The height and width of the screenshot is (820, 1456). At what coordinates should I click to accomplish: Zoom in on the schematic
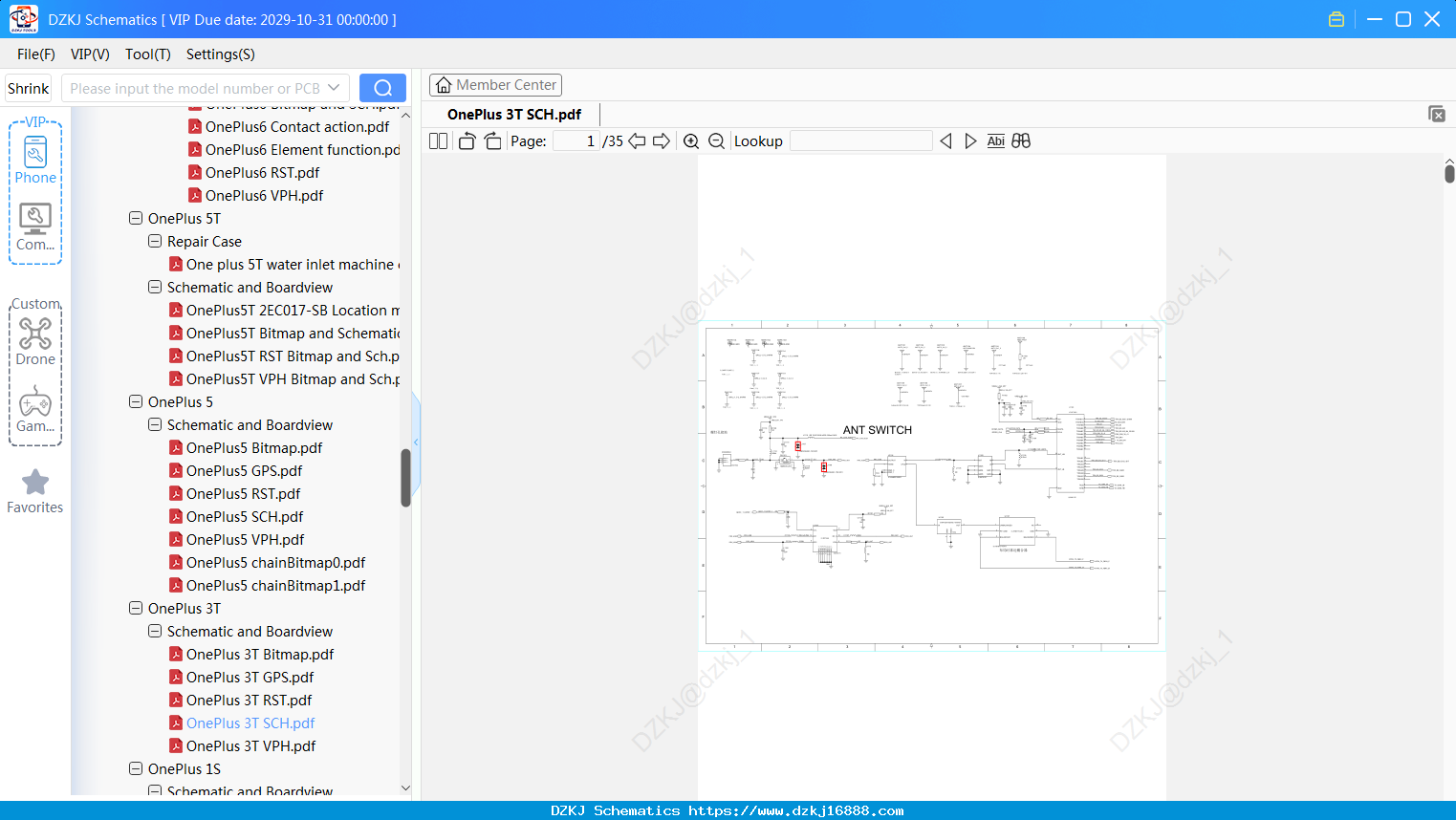click(691, 141)
